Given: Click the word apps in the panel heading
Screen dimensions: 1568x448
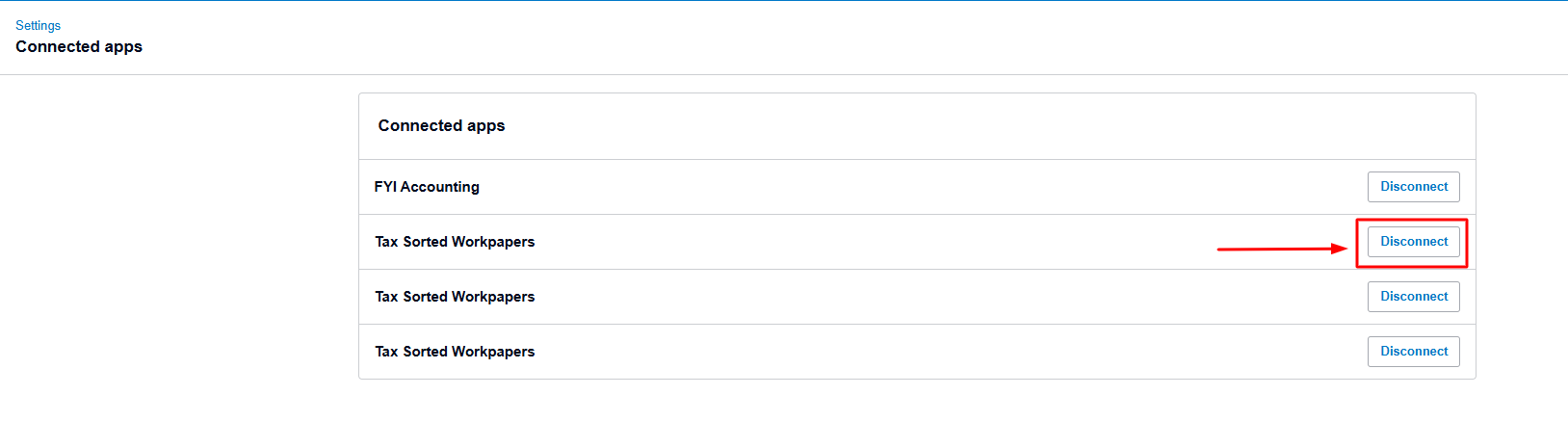Looking at the screenshot, I should (486, 126).
